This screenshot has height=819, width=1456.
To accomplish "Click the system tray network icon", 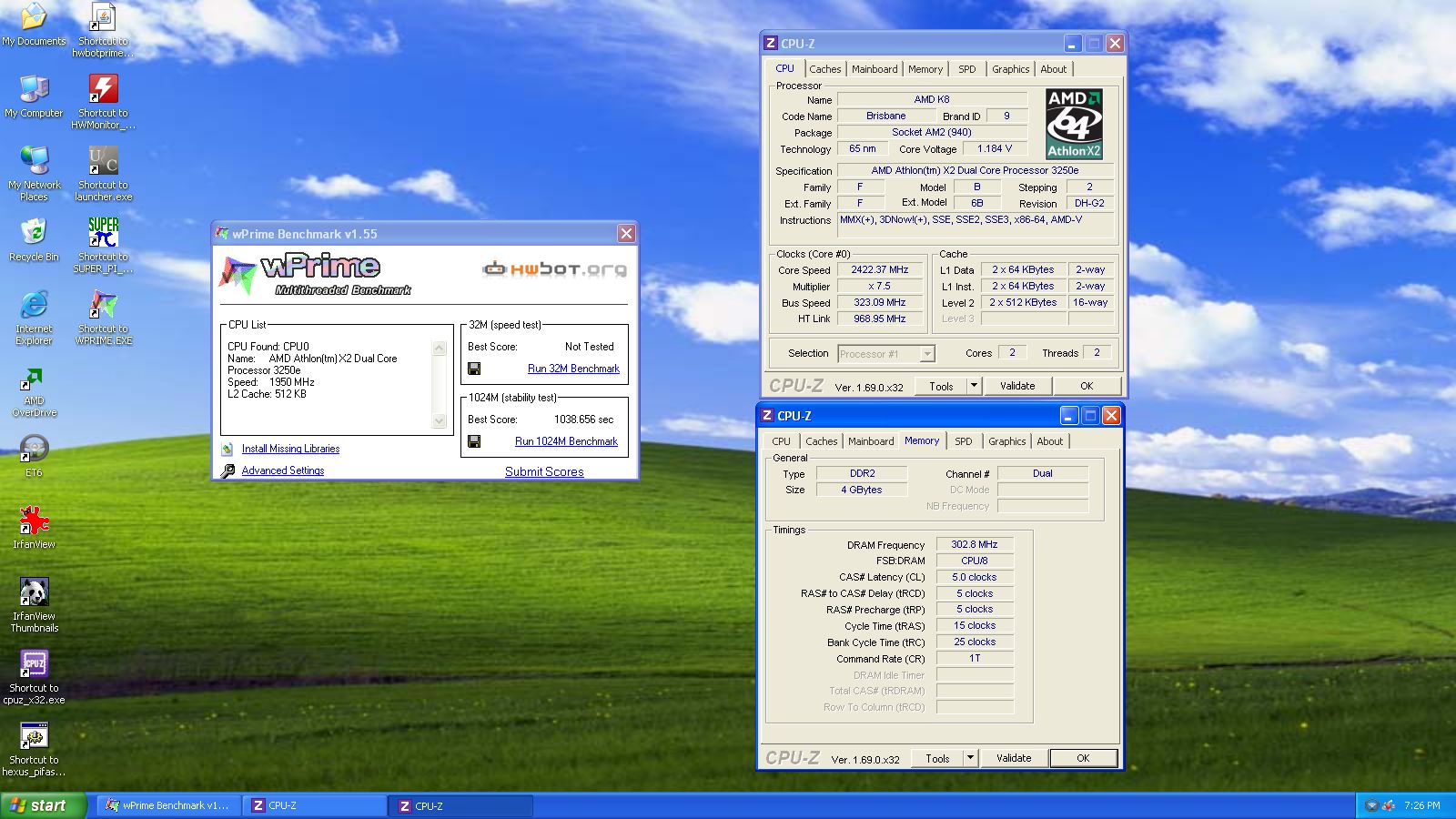I will [x=1389, y=805].
